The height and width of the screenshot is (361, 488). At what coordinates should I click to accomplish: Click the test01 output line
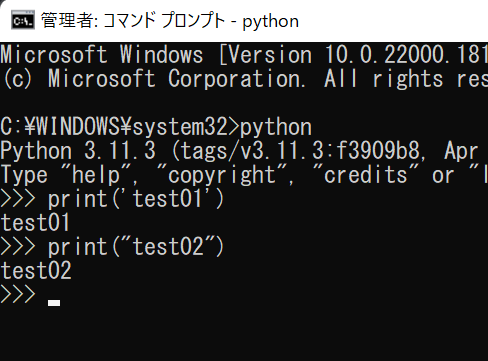tap(35, 223)
